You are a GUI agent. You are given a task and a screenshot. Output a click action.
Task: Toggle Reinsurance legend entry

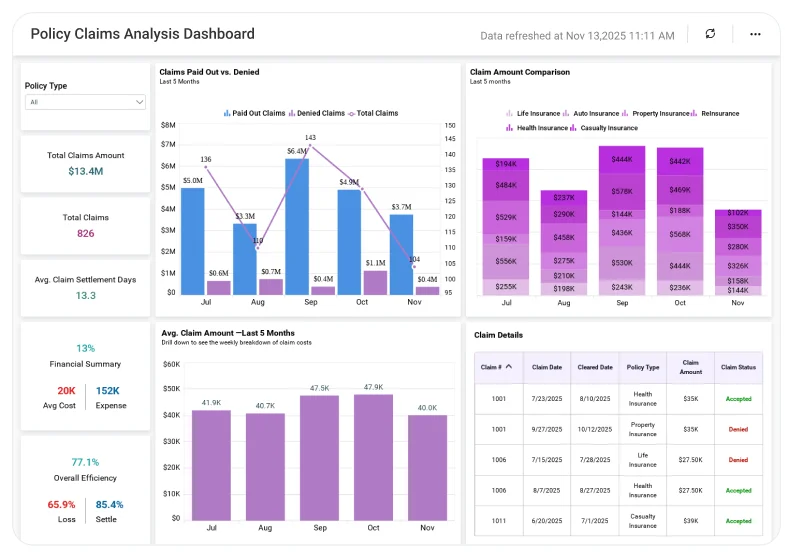[715, 114]
